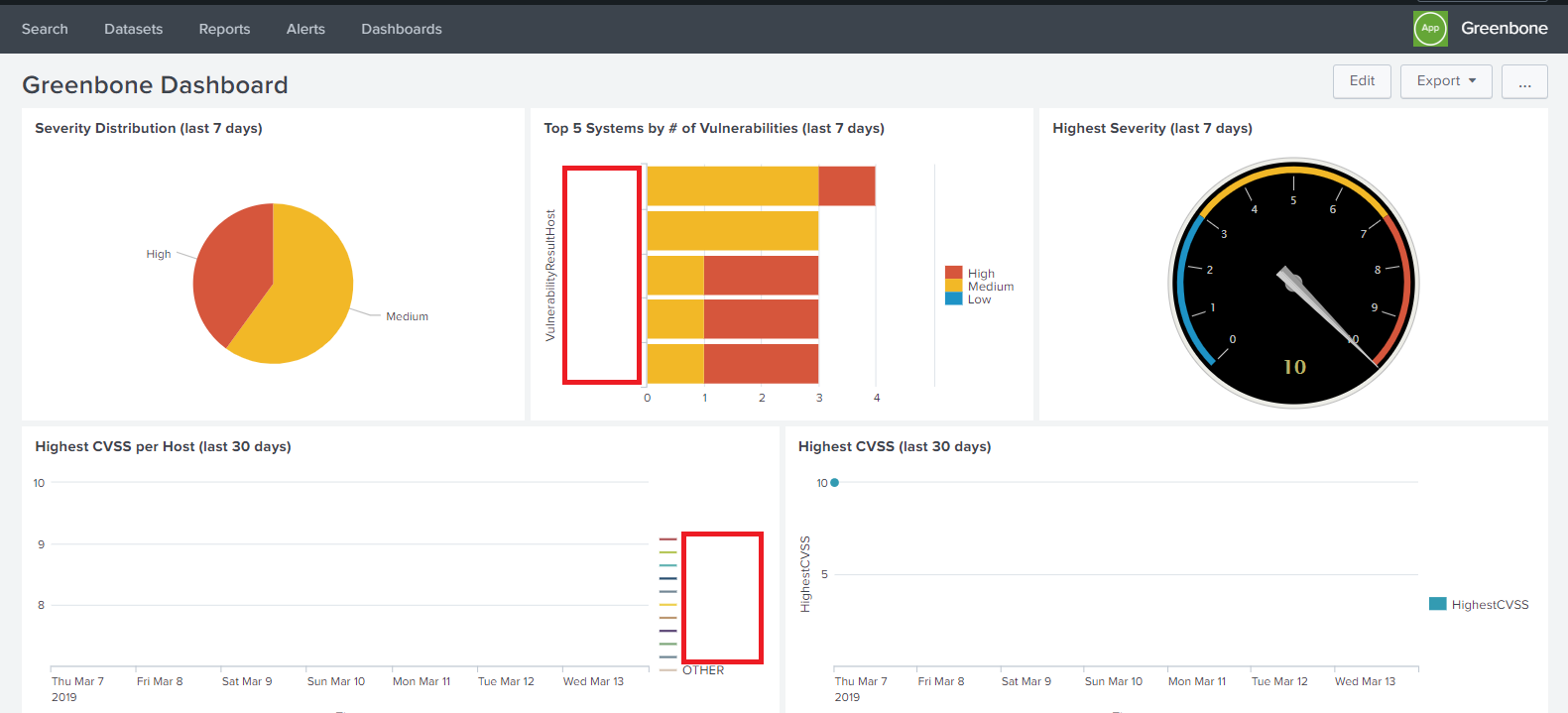The height and width of the screenshot is (713, 1568).
Task: Click the Greenbone app name
Action: [1504, 29]
